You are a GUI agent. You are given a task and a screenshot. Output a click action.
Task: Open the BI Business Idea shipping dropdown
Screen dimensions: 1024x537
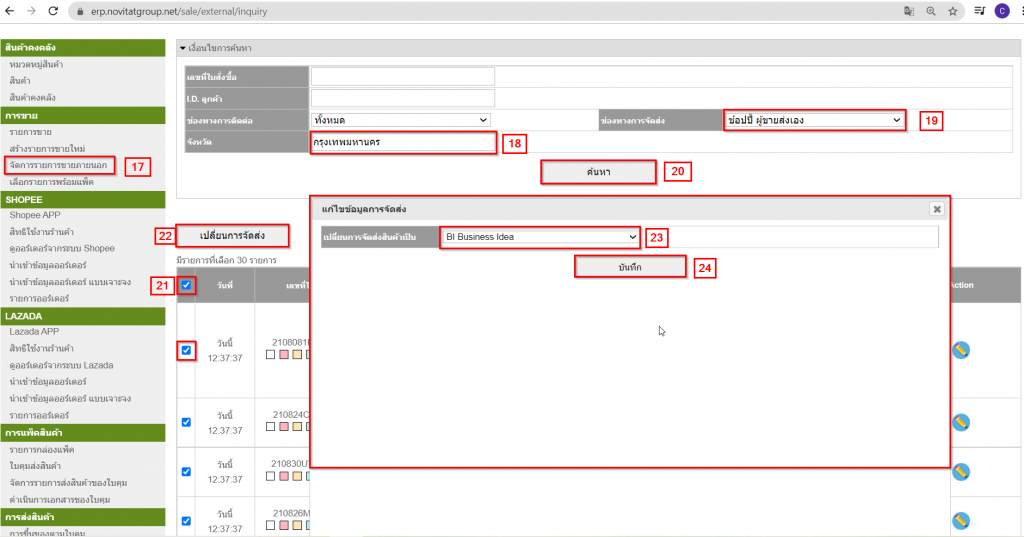tap(539, 237)
